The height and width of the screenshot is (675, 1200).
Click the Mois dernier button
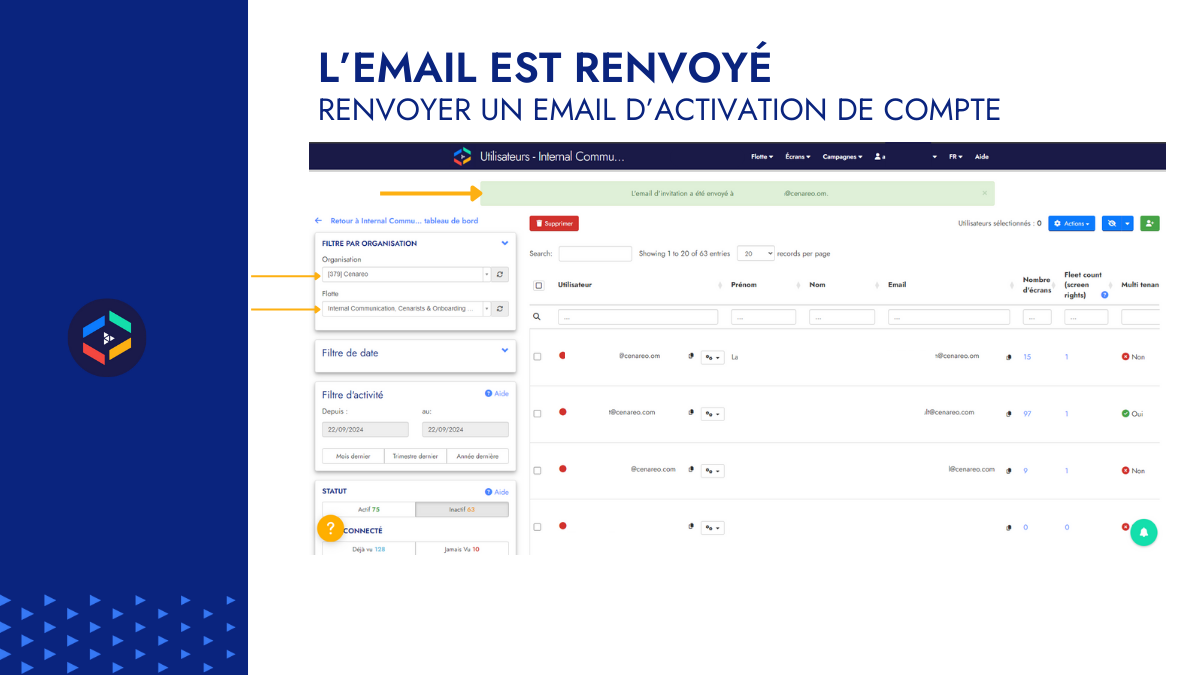pos(354,456)
